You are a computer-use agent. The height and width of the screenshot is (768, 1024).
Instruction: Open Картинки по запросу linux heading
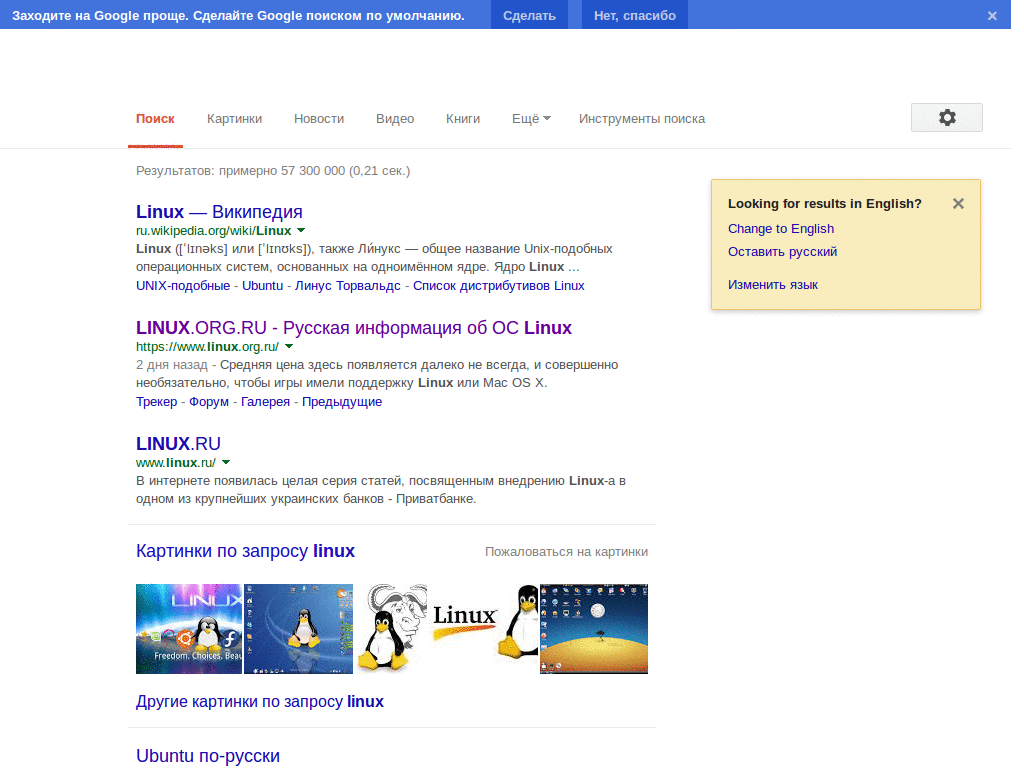click(x=246, y=551)
